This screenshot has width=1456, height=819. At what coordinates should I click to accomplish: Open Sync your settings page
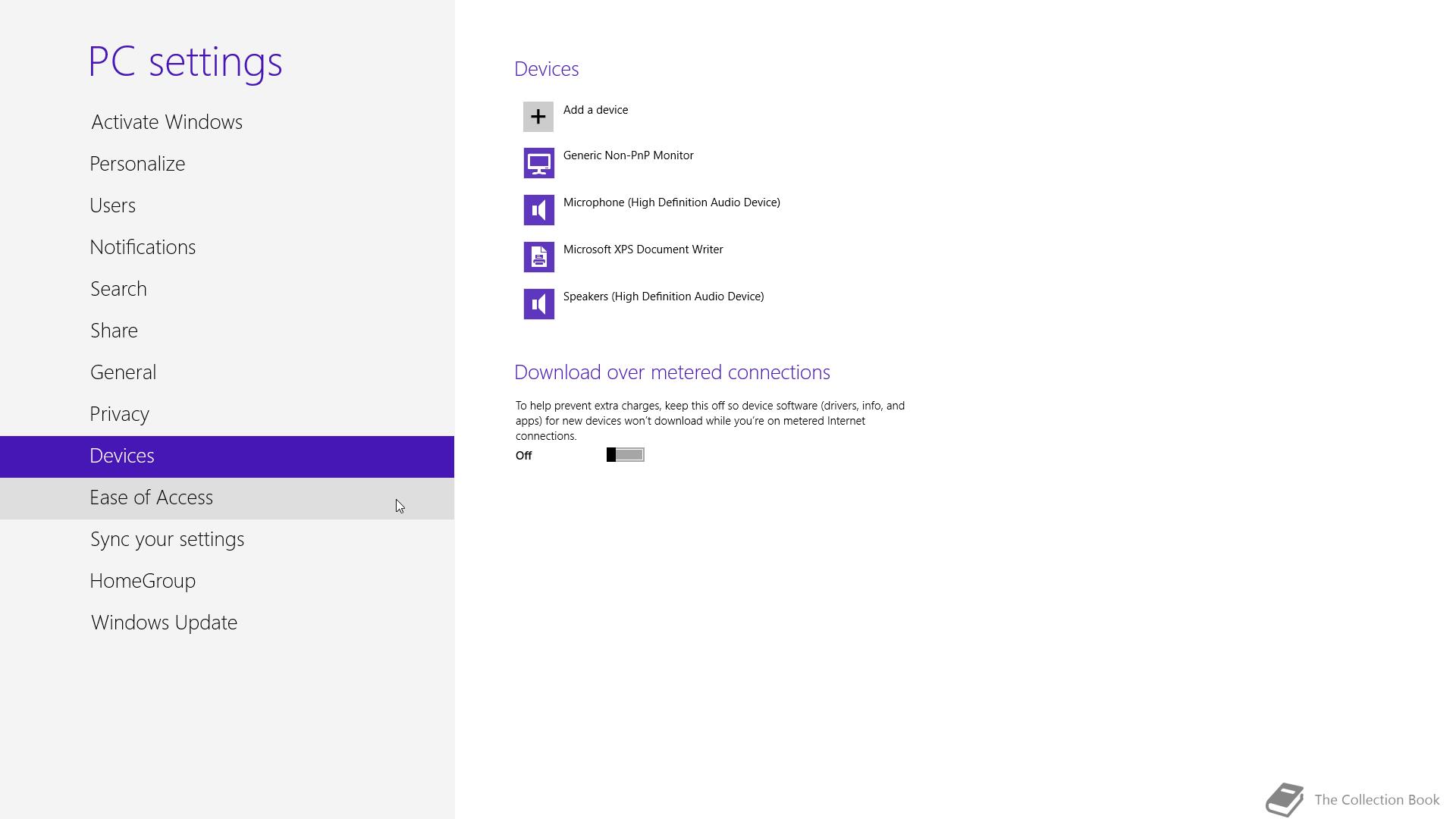click(x=227, y=539)
